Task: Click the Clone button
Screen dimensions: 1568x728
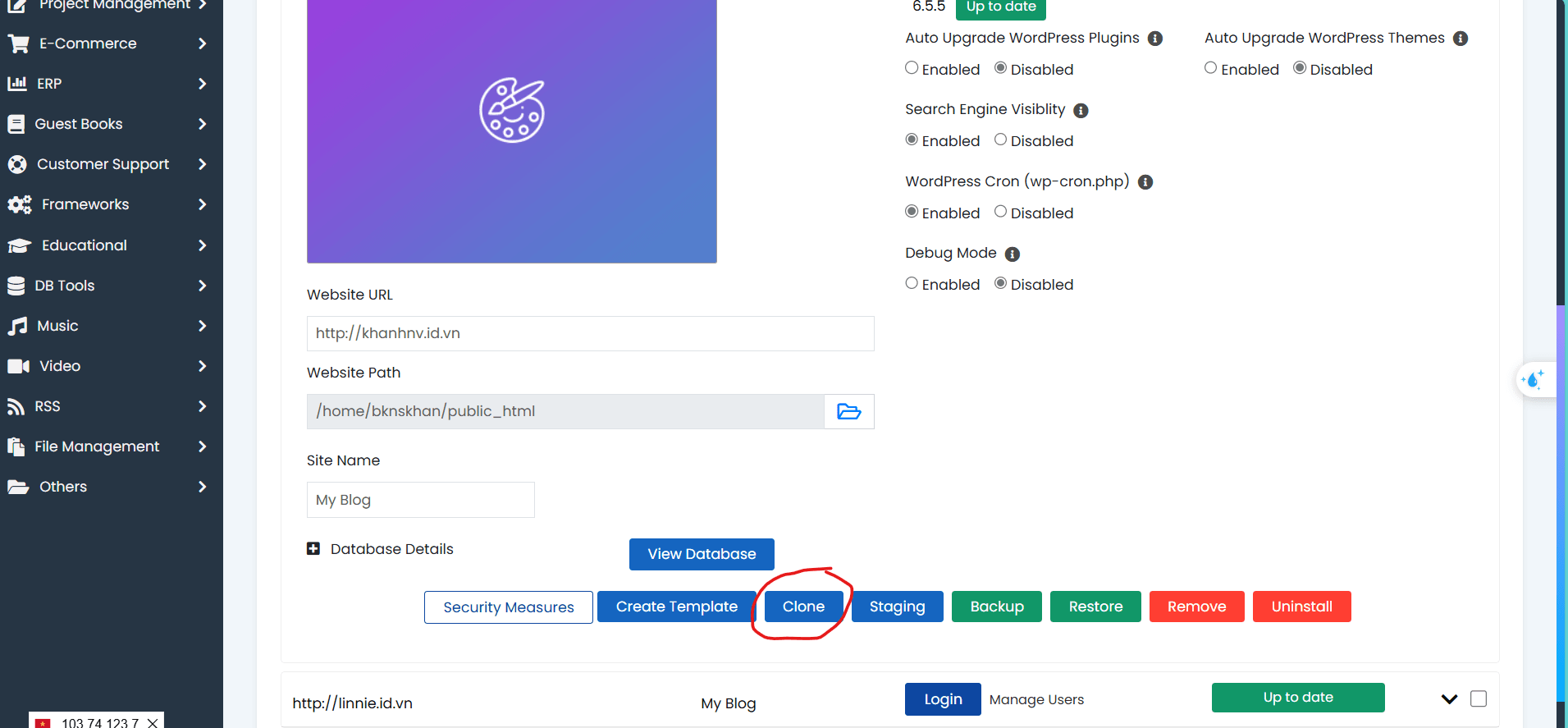Action: pyautogui.click(x=803, y=607)
